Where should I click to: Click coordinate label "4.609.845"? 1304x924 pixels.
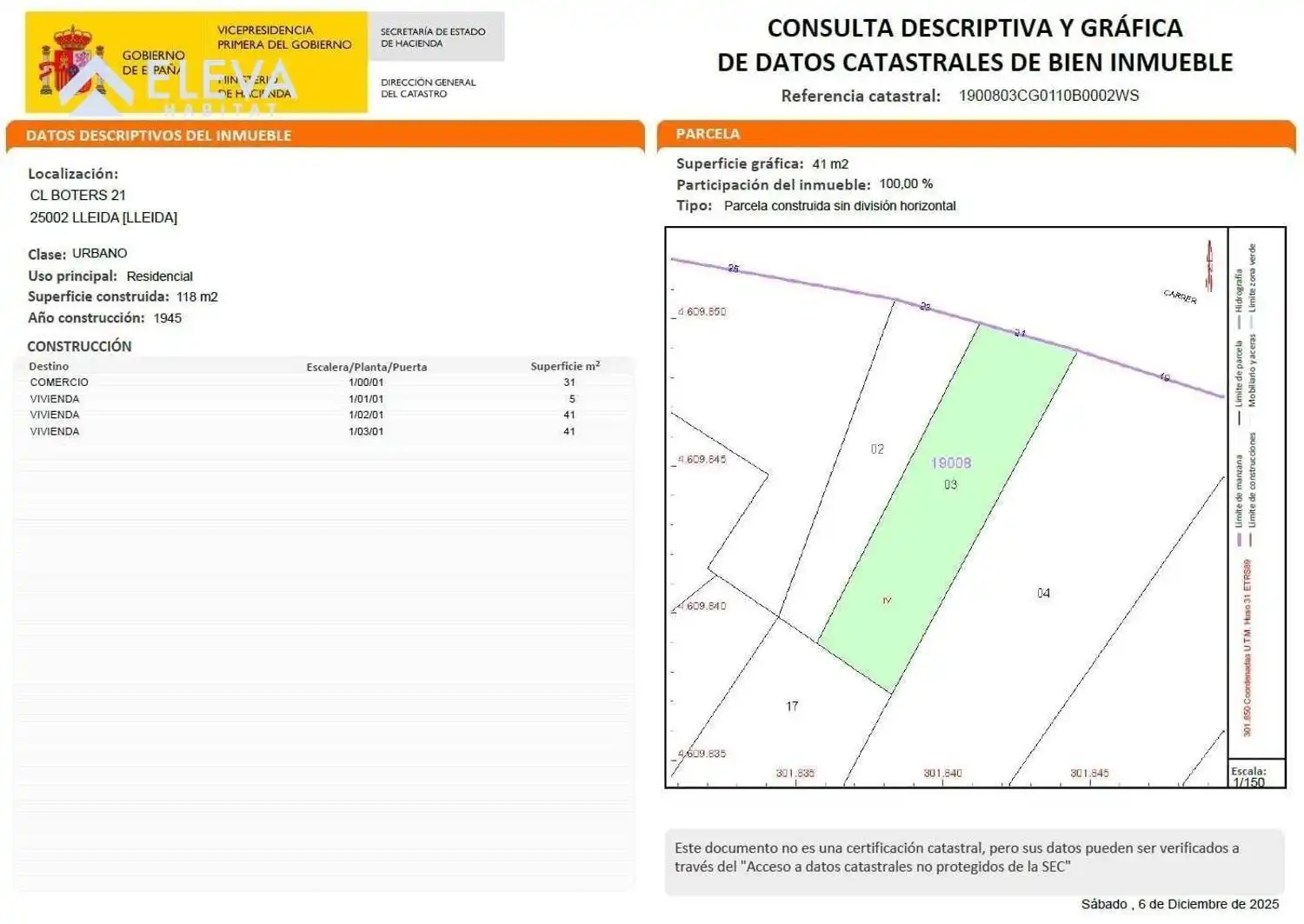click(702, 459)
